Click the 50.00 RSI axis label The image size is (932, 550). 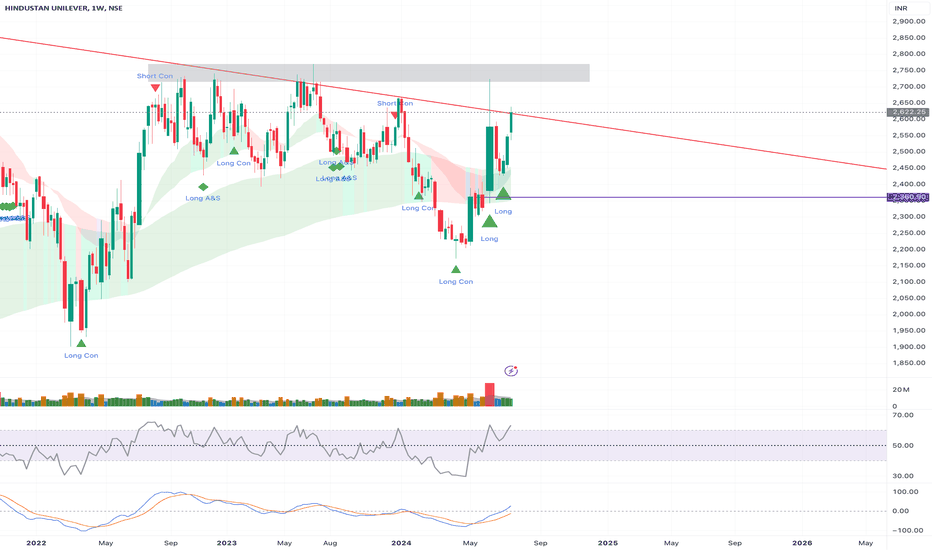903,445
